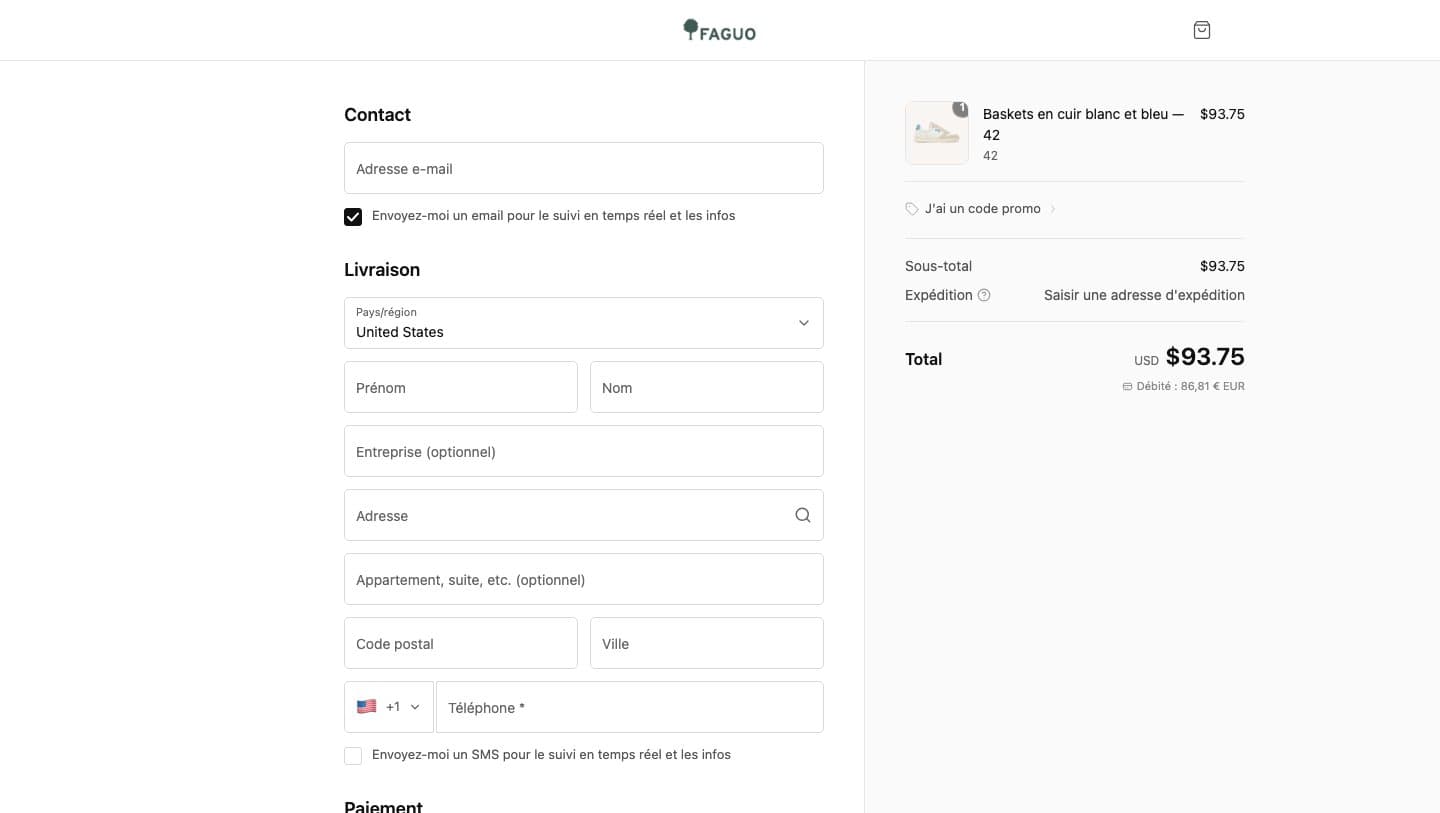Click into the Prénom field
The width and height of the screenshot is (1440, 813).
pyautogui.click(x=461, y=387)
